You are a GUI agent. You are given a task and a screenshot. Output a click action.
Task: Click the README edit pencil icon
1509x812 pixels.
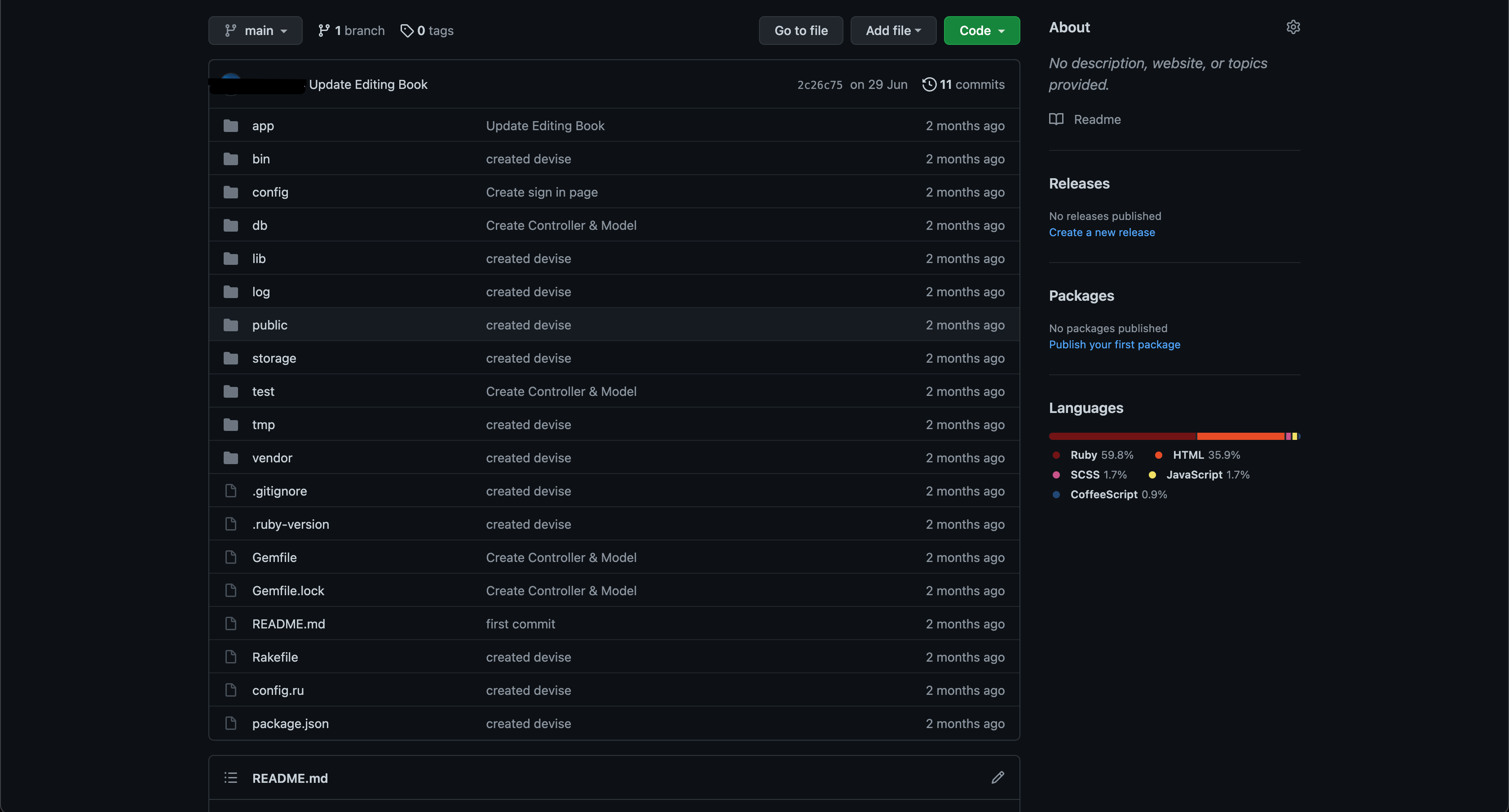(x=997, y=777)
